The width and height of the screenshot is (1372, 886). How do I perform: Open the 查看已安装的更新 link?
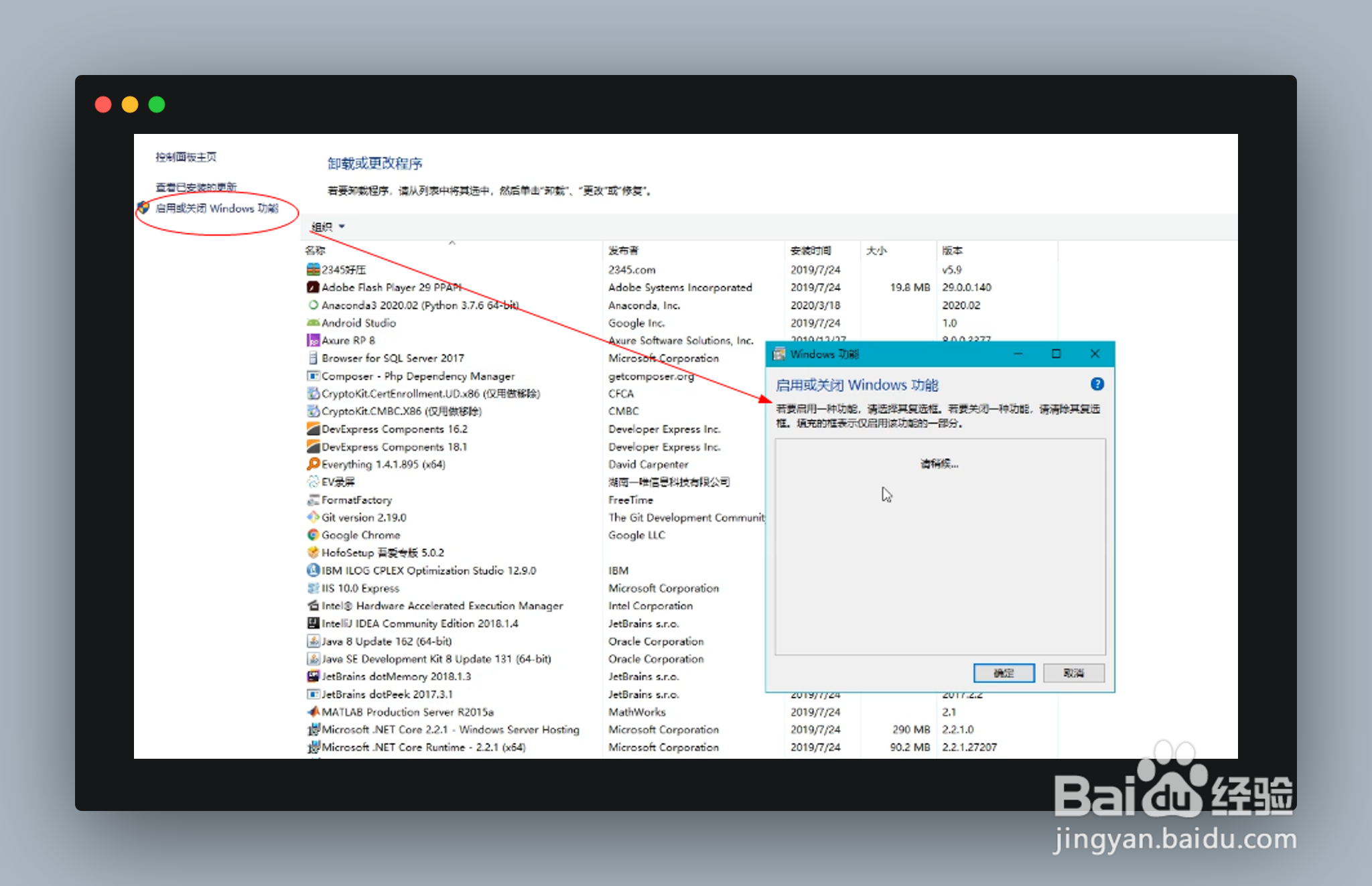pyautogui.click(x=196, y=187)
